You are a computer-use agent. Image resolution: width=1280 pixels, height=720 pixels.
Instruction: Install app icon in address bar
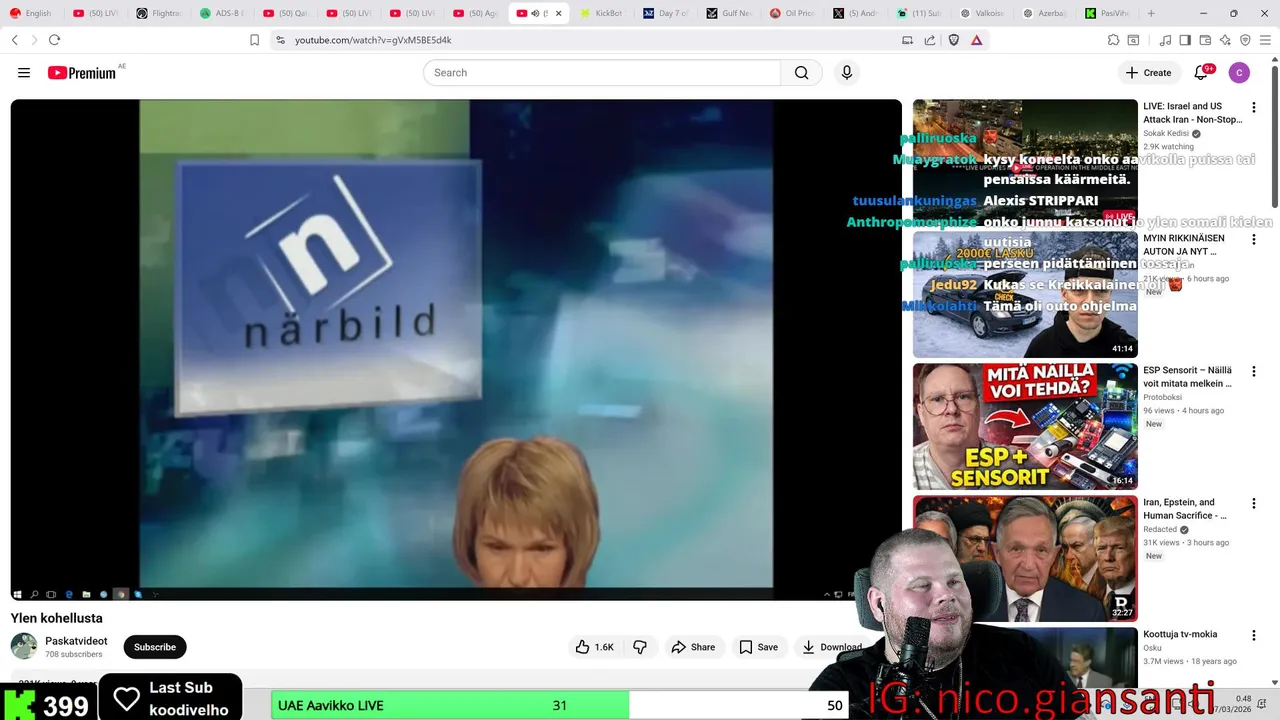pyautogui.click(x=907, y=40)
